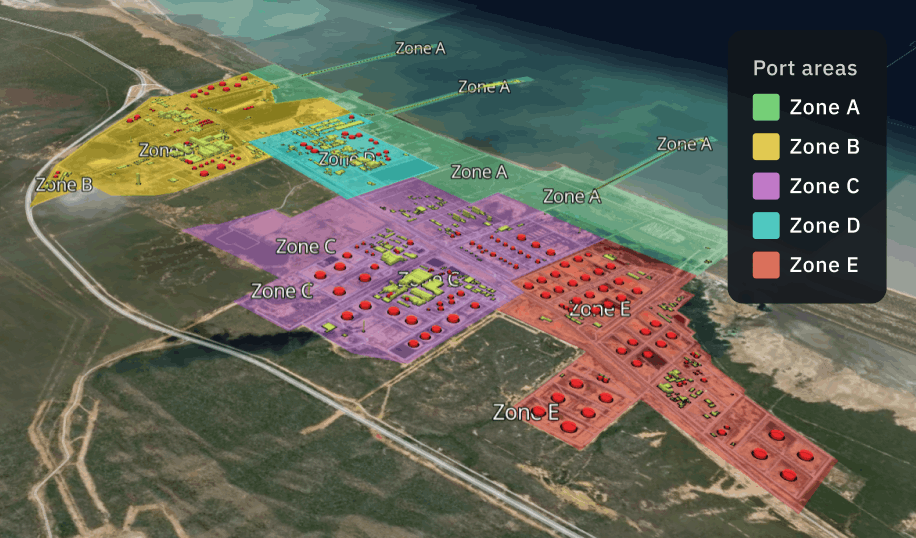Click Zone B label at the yellow area's western tip
The height and width of the screenshot is (538, 916).
[x=64, y=185]
